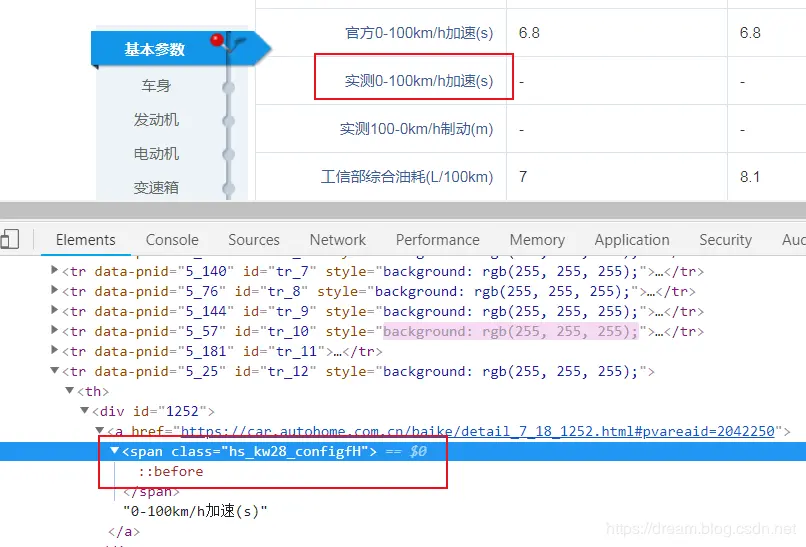The width and height of the screenshot is (806, 547).
Task: Click the 实测0-100km/h加速(s) row label
Action: (419, 81)
